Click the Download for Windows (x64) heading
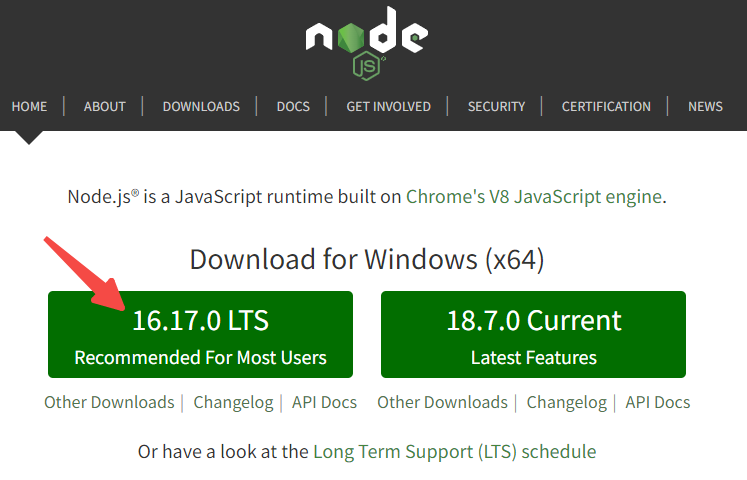747x480 pixels. (367, 260)
